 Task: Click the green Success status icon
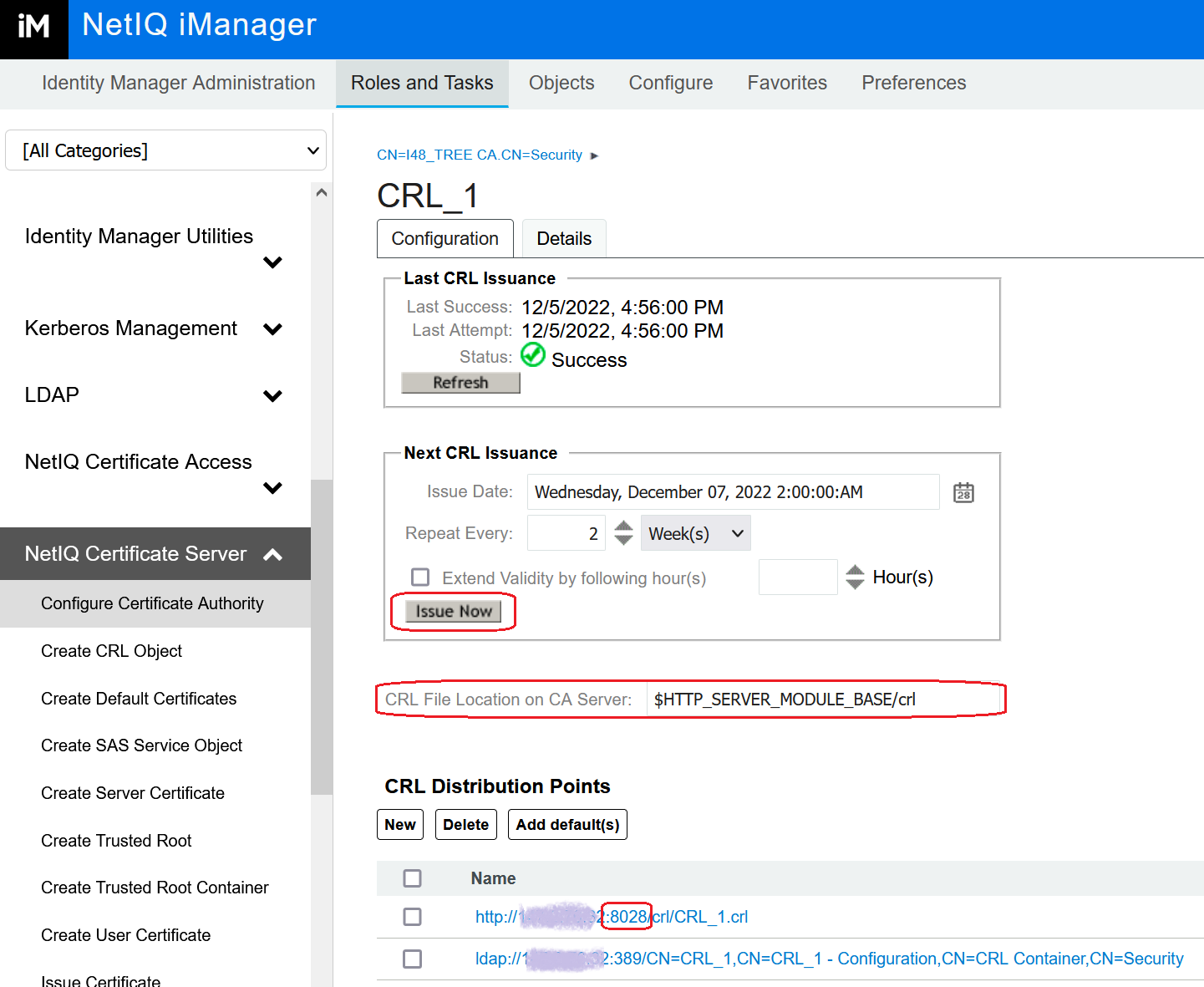coord(533,355)
